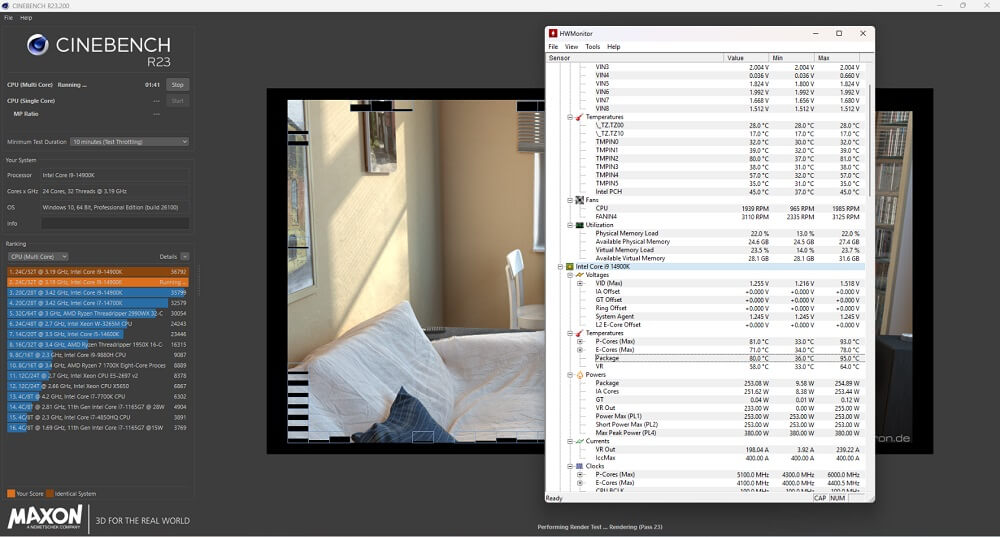Toggle the Details checkbox in Ranking
Image resolution: width=1000 pixels, height=537 pixels.
[185, 257]
